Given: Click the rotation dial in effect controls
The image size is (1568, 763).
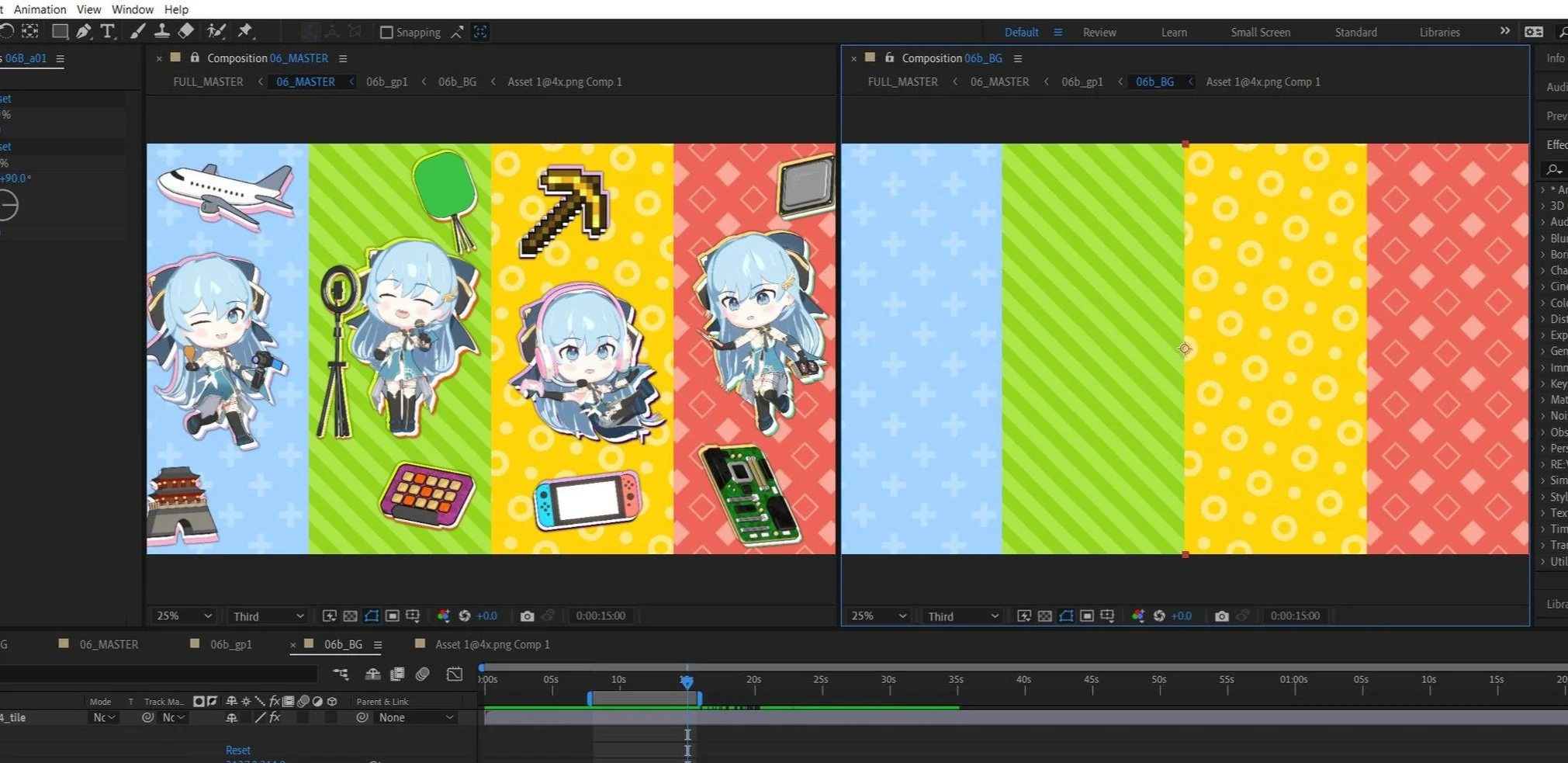Looking at the screenshot, I should [x=6, y=205].
